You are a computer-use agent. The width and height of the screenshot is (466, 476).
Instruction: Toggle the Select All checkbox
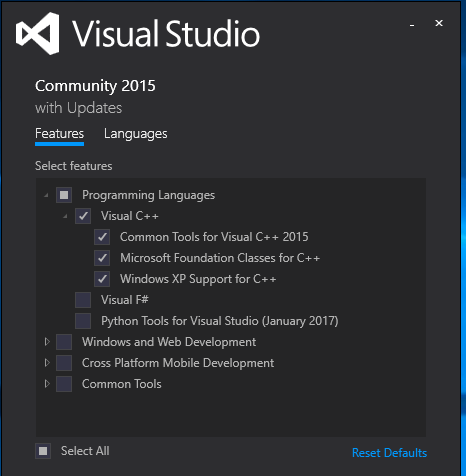point(43,451)
